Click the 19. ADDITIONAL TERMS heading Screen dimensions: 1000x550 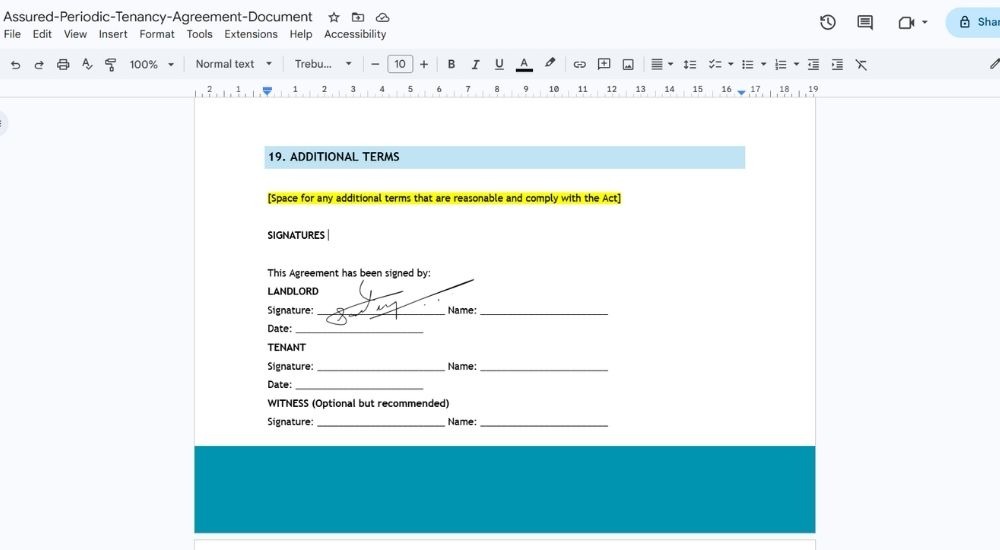334,157
